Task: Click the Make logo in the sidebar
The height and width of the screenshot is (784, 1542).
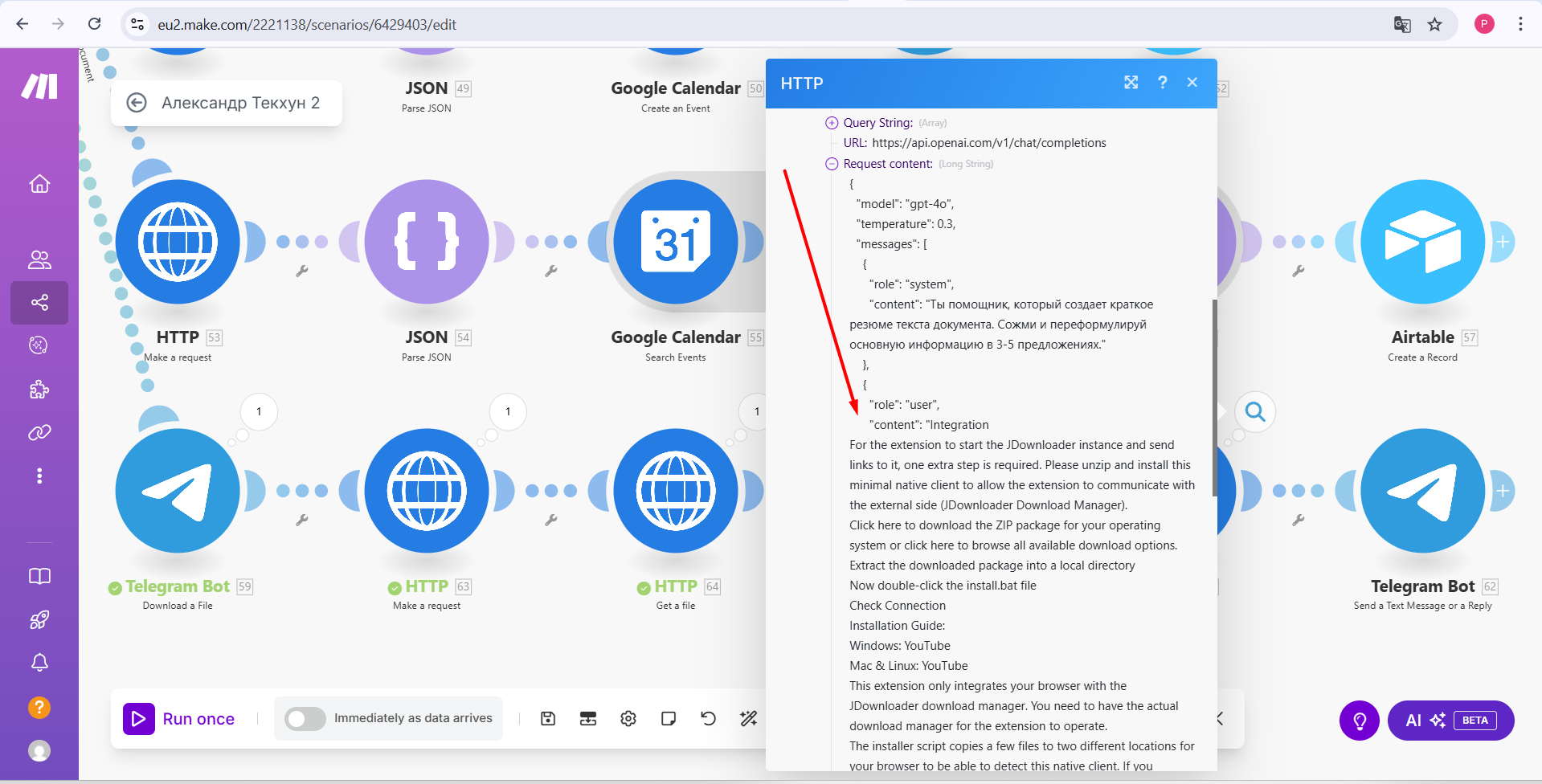Action: click(x=39, y=86)
